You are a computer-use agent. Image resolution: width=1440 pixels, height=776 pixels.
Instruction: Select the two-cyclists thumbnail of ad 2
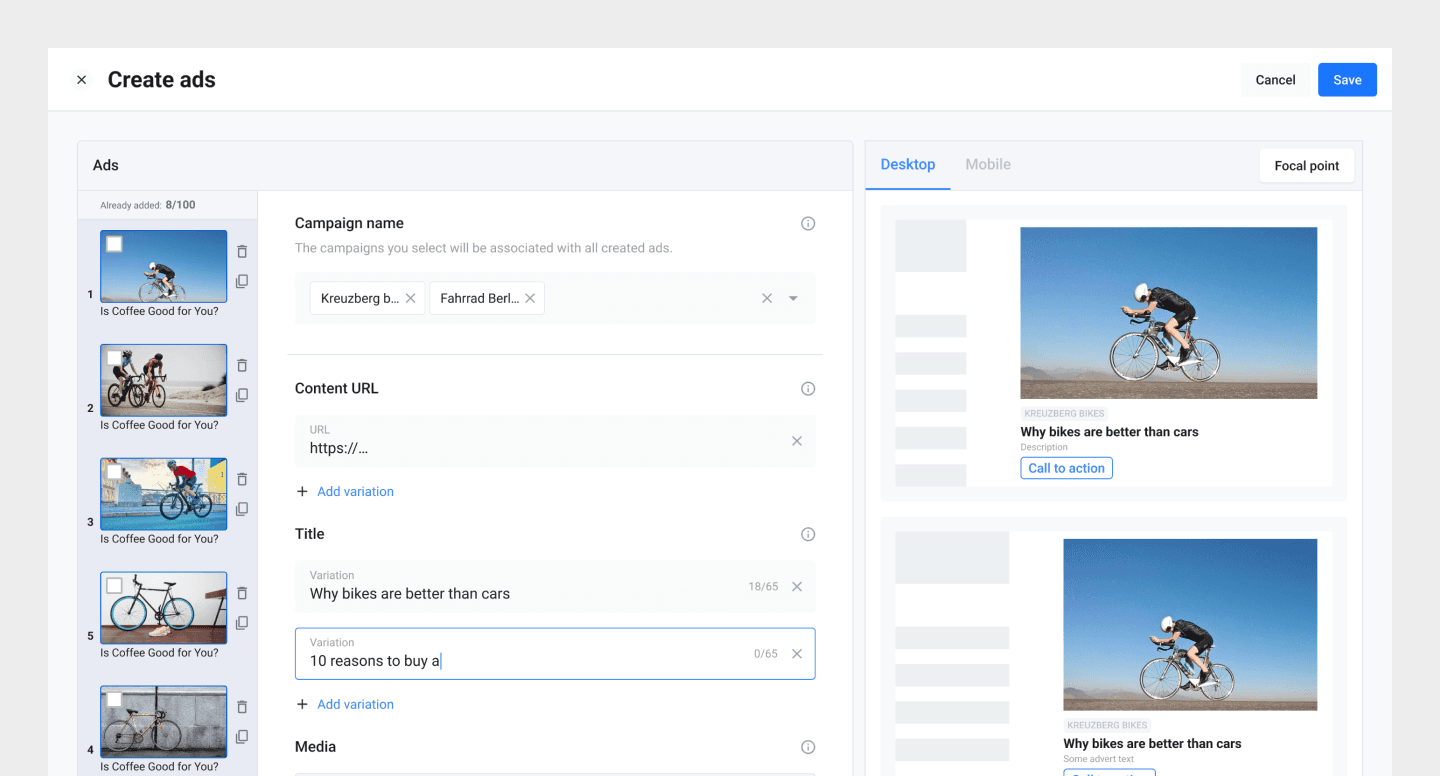[164, 381]
